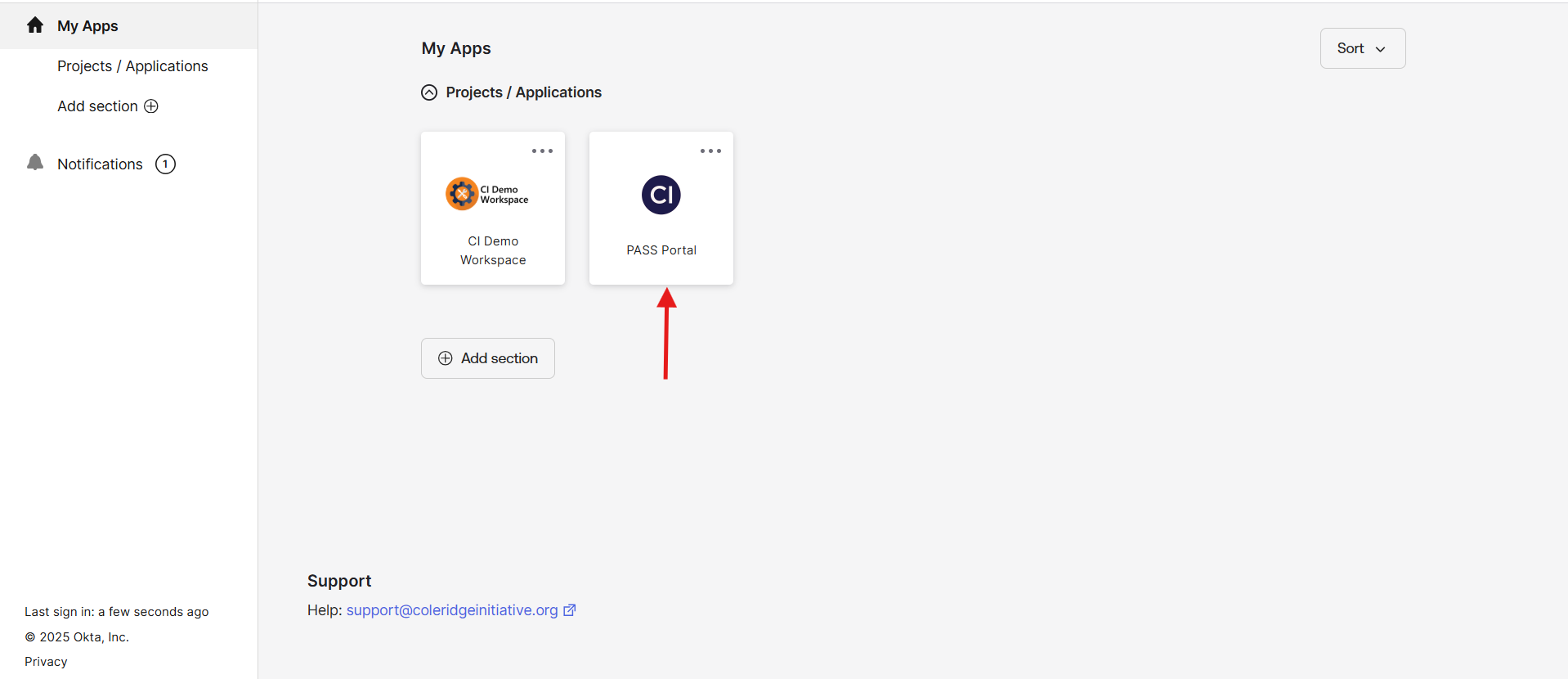Collapse the Projects / Applications section chevron

tap(429, 92)
